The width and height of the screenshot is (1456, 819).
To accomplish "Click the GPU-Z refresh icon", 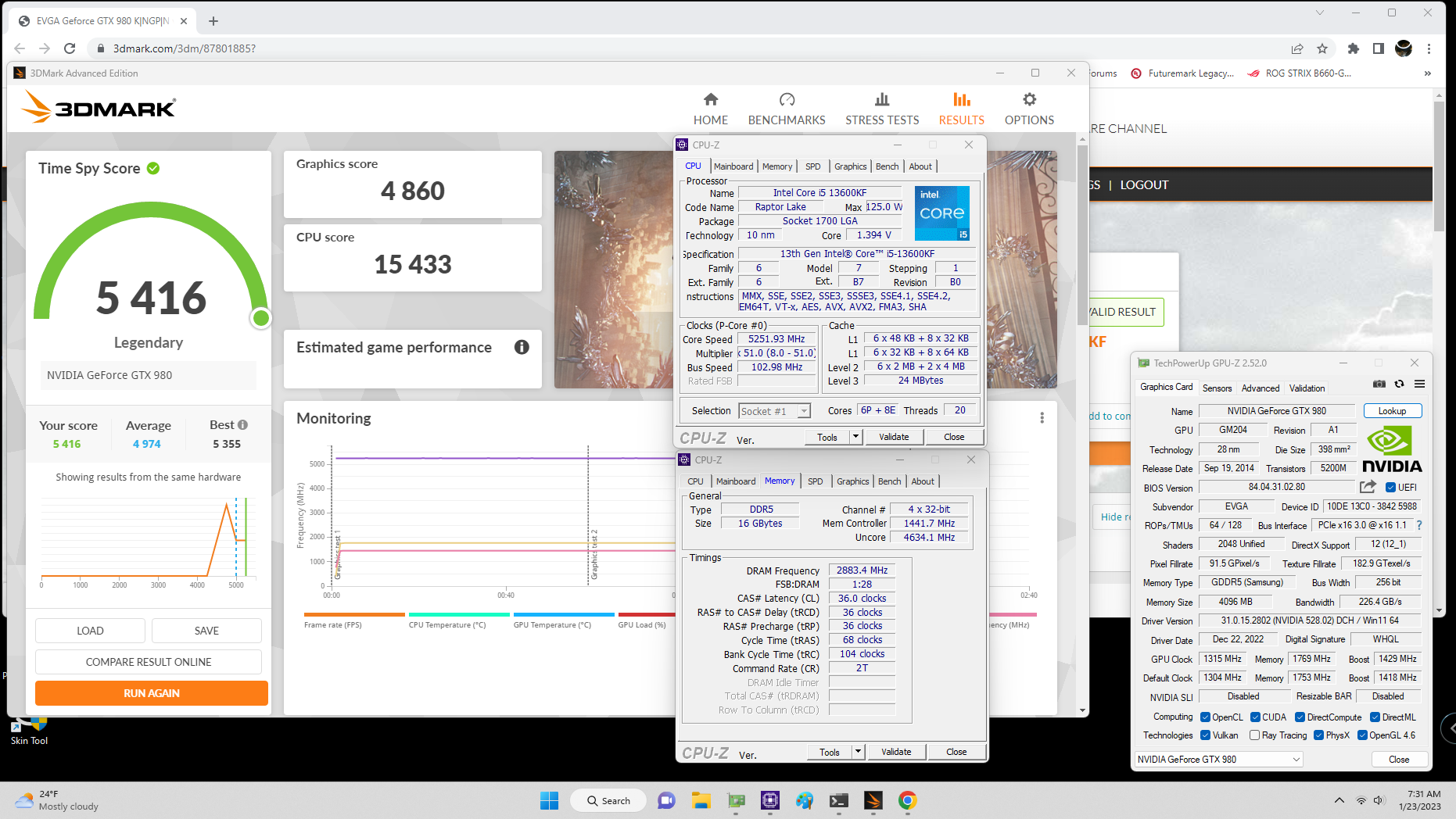I will (1399, 384).
